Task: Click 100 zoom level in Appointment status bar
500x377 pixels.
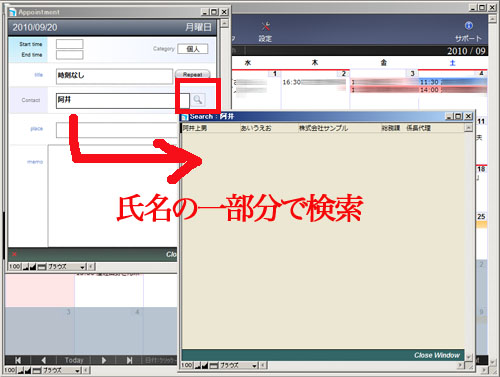Action: (15, 267)
